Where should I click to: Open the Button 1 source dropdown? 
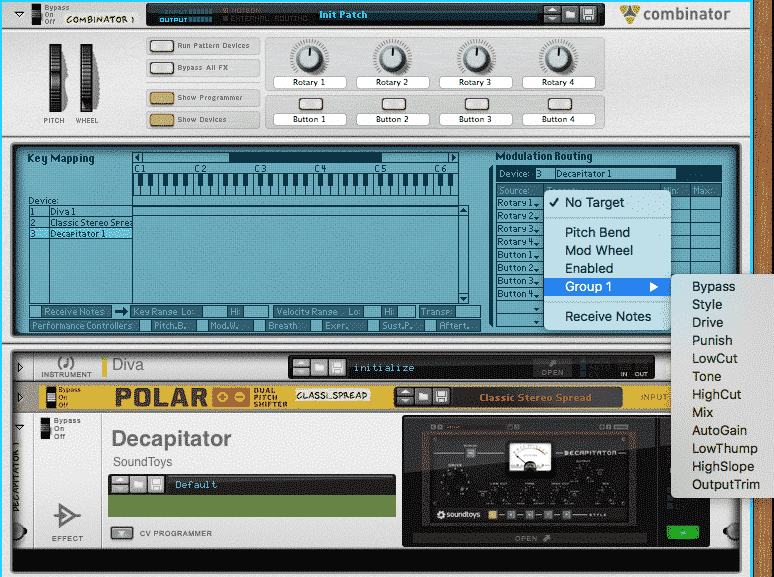tap(518, 255)
